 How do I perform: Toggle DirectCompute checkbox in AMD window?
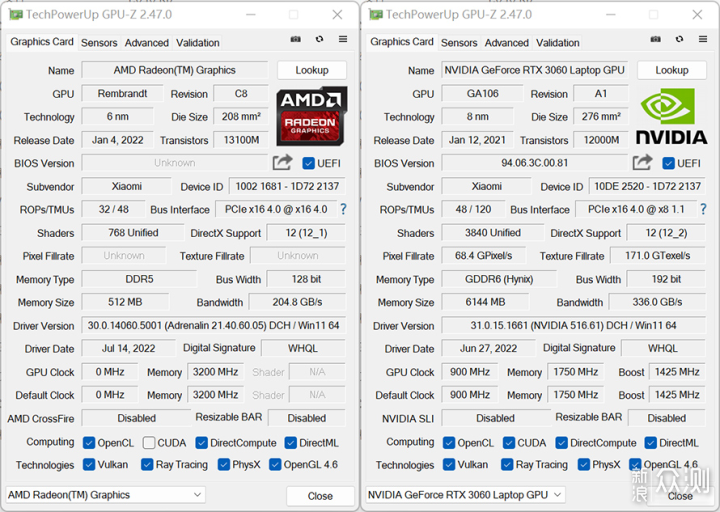[x=201, y=443]
